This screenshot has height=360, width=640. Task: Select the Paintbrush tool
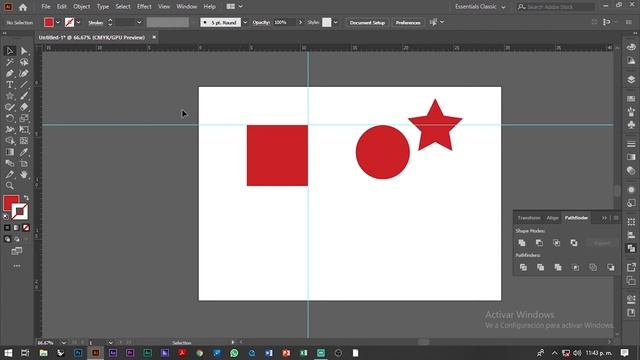click(x=24, y=96)
